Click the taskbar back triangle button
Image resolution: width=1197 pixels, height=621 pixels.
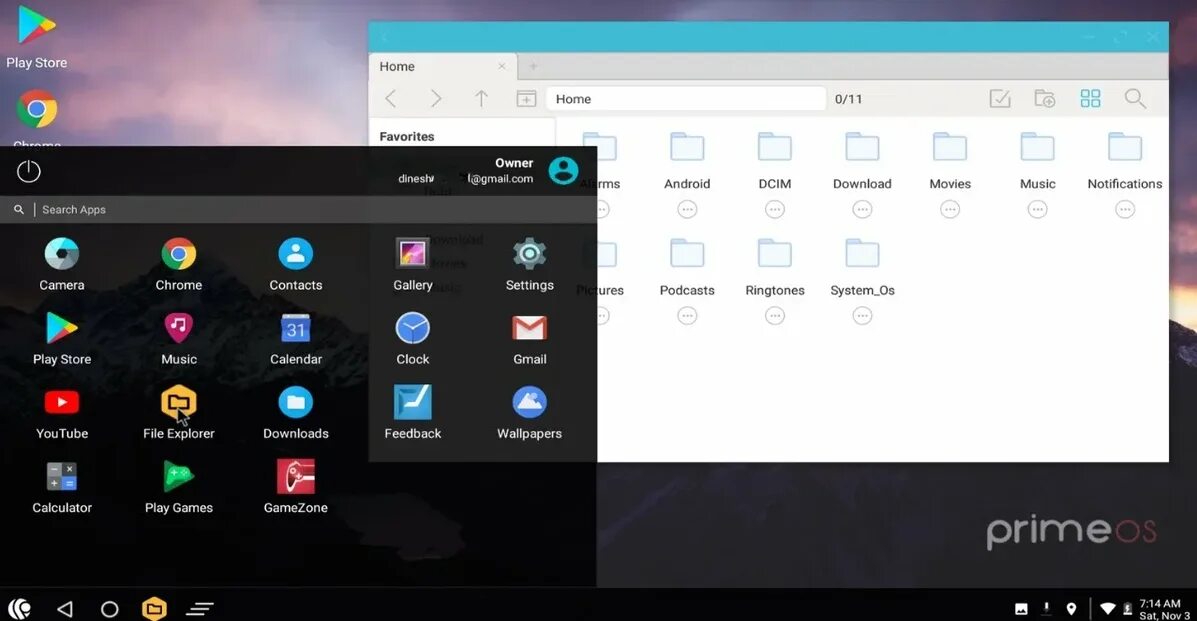(65, 609)
